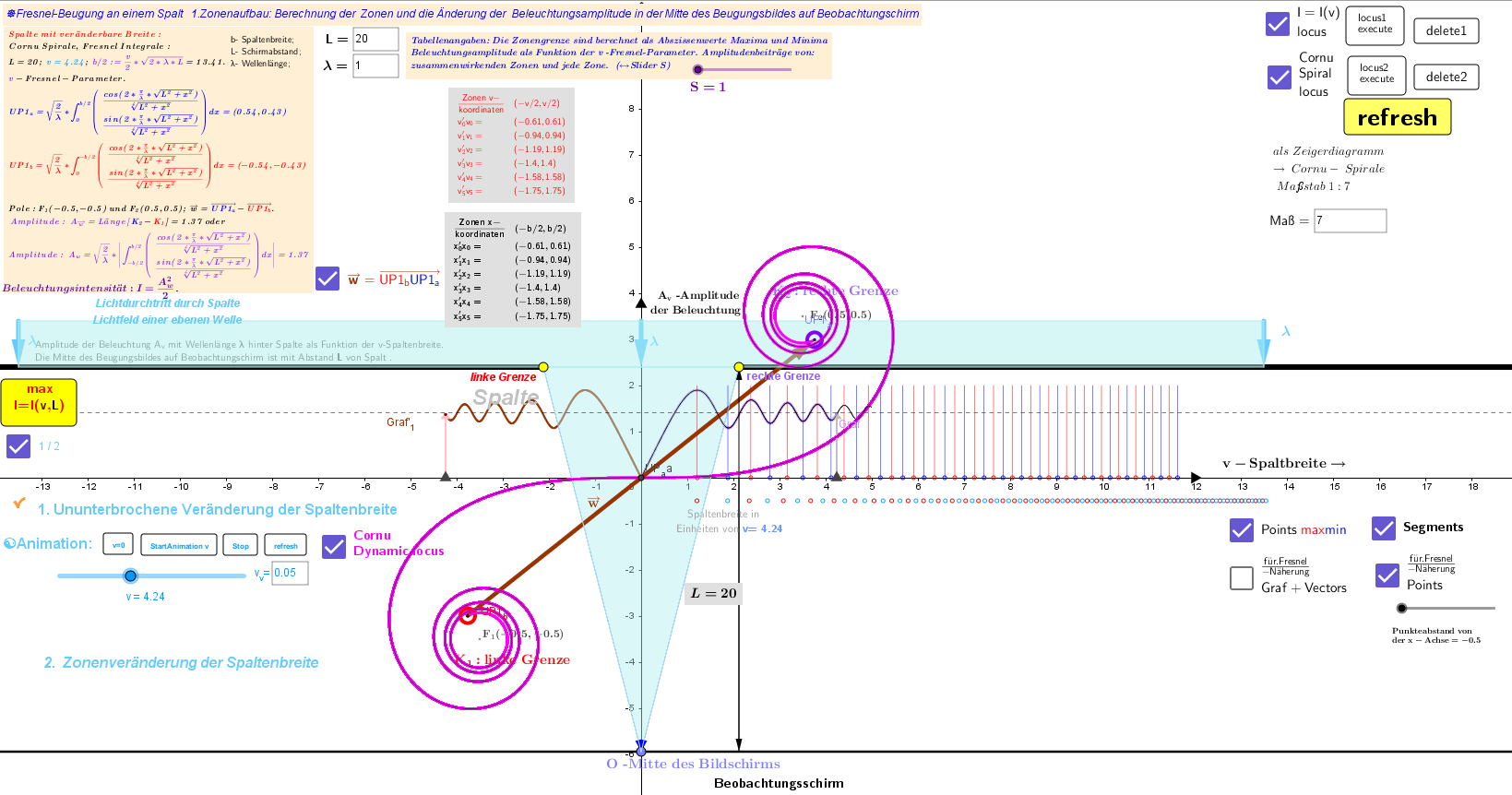Click the red UP1b circle in the lower spiral
The width and height of the screenshot is (1512, 795).
(x=468, y=615)
